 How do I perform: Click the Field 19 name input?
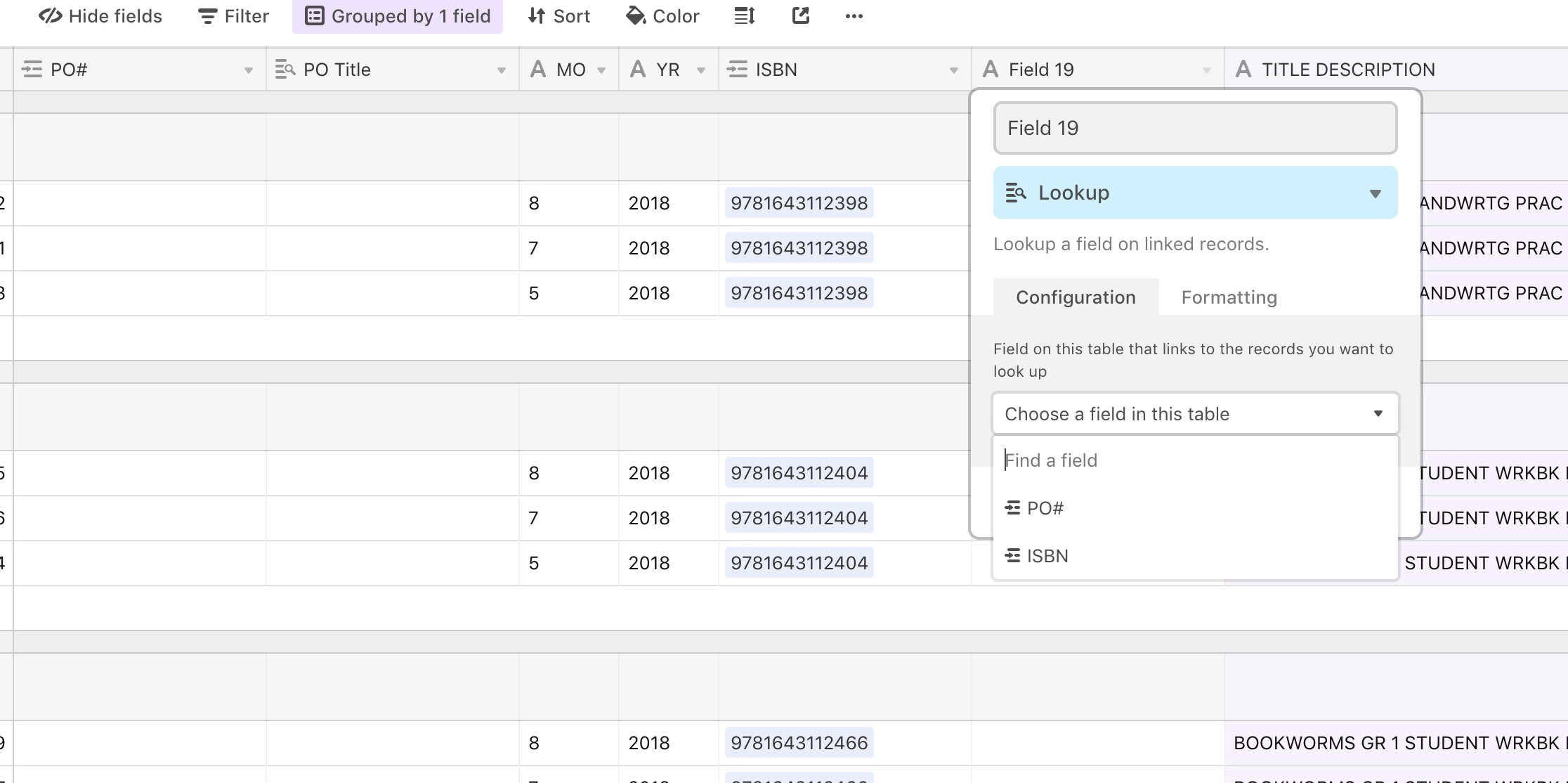pos(1195,128)
